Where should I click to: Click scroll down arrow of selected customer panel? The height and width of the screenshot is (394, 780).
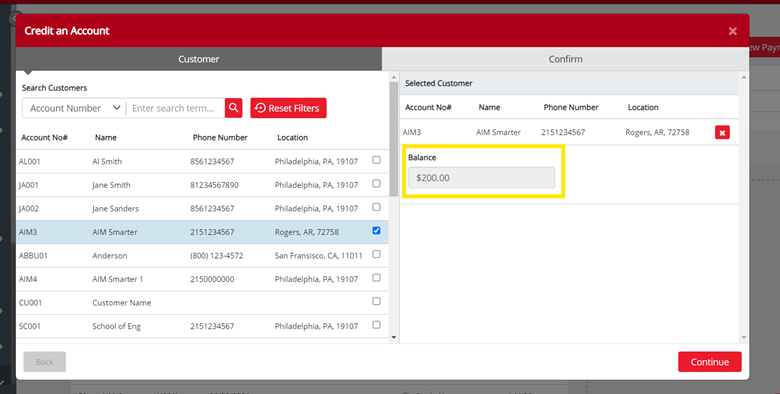(744, 338)
